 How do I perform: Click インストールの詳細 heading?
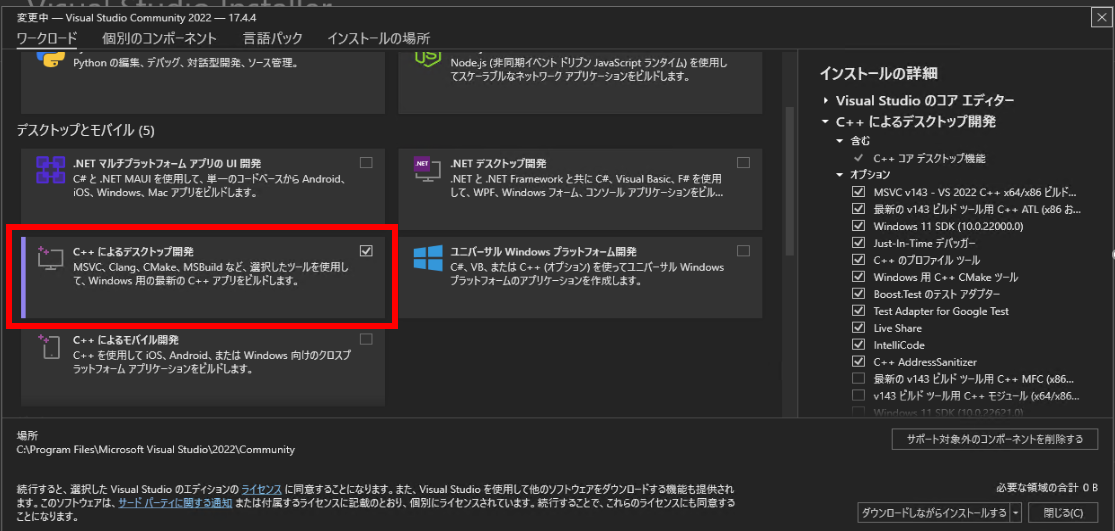tap(878, 73)
